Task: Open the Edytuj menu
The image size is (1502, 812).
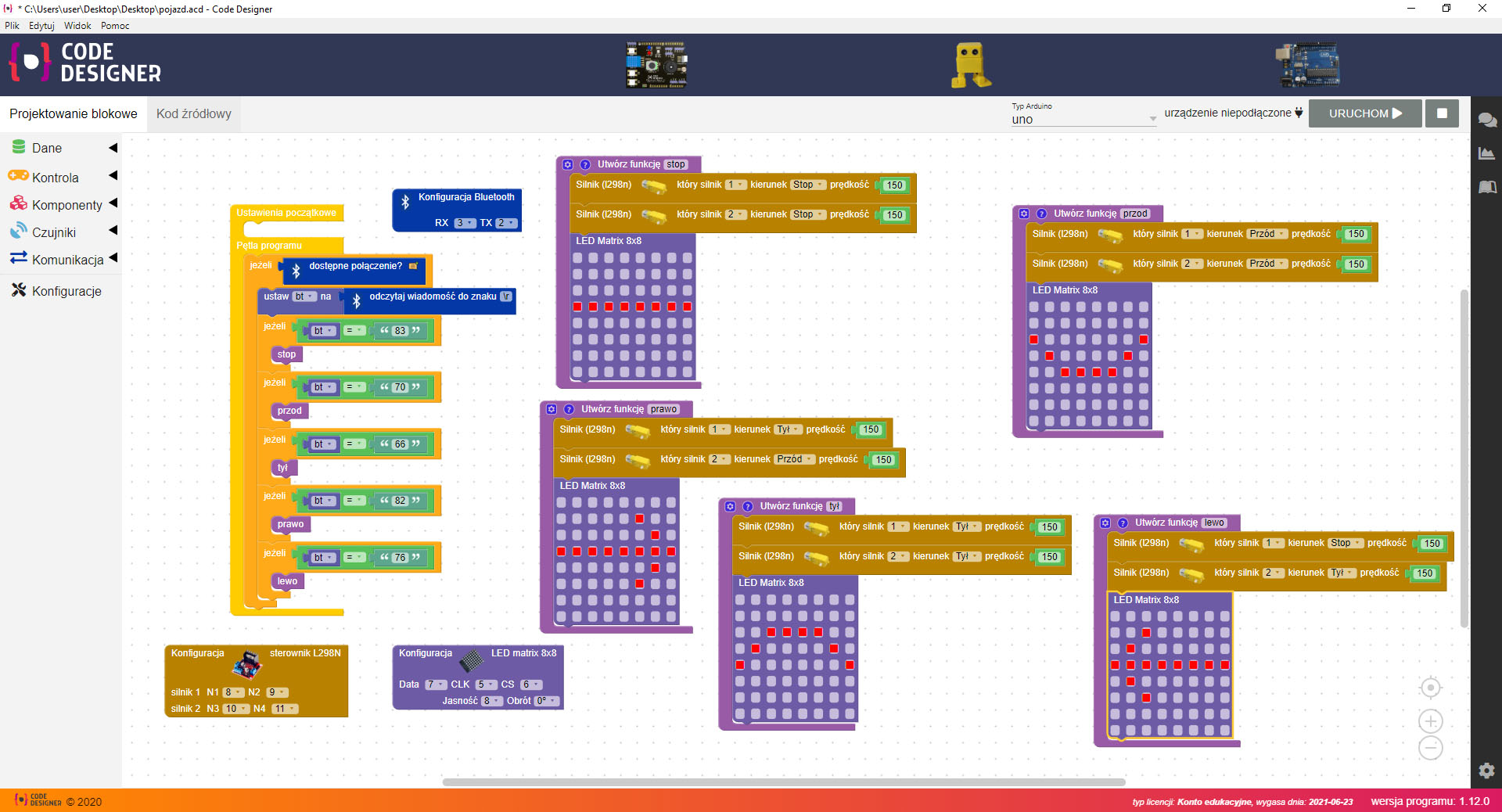Action: [x=41, y=26]
